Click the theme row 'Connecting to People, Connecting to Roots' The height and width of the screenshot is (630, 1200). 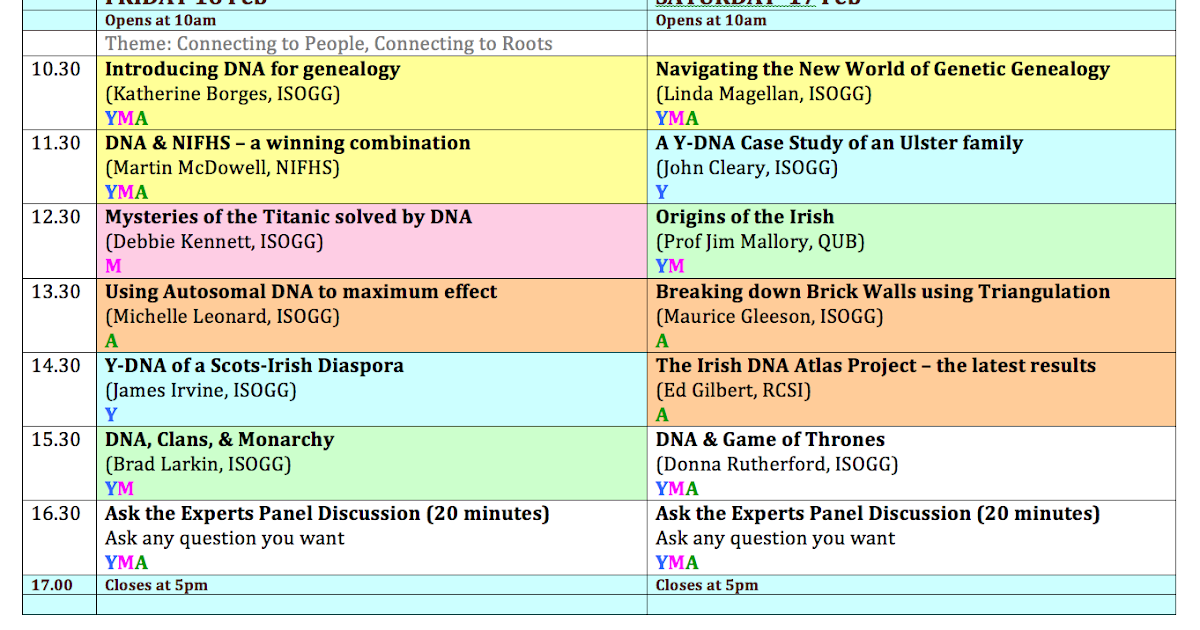point(330,44)
